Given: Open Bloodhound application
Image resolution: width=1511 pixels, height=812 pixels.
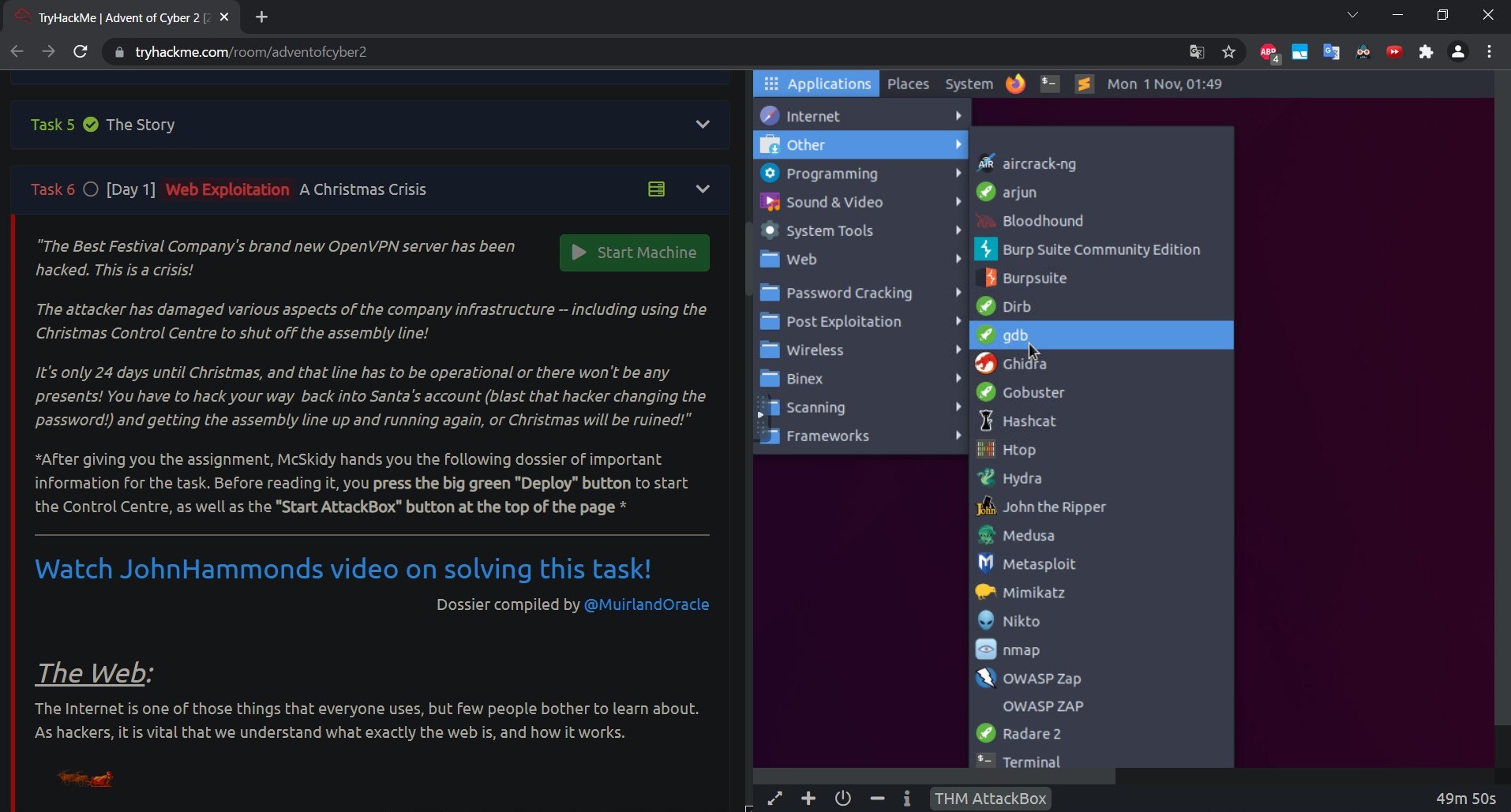Looking at the screenshot, I should coord(1101,221).
